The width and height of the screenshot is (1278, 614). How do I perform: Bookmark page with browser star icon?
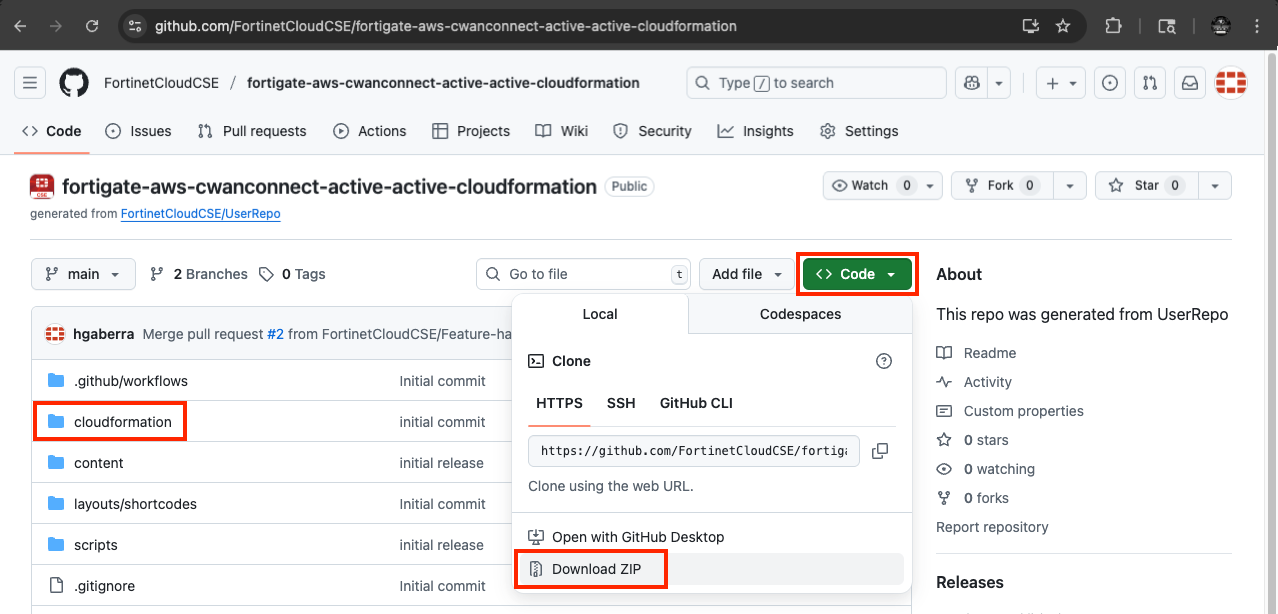(x=1063, y=26)
